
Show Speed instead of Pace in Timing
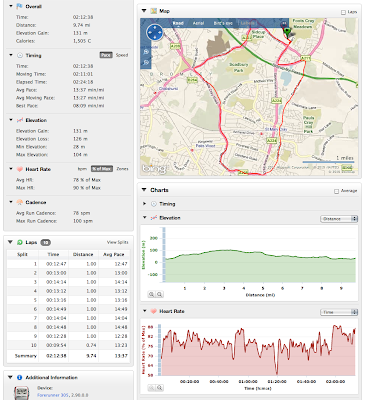coord(122,55)
